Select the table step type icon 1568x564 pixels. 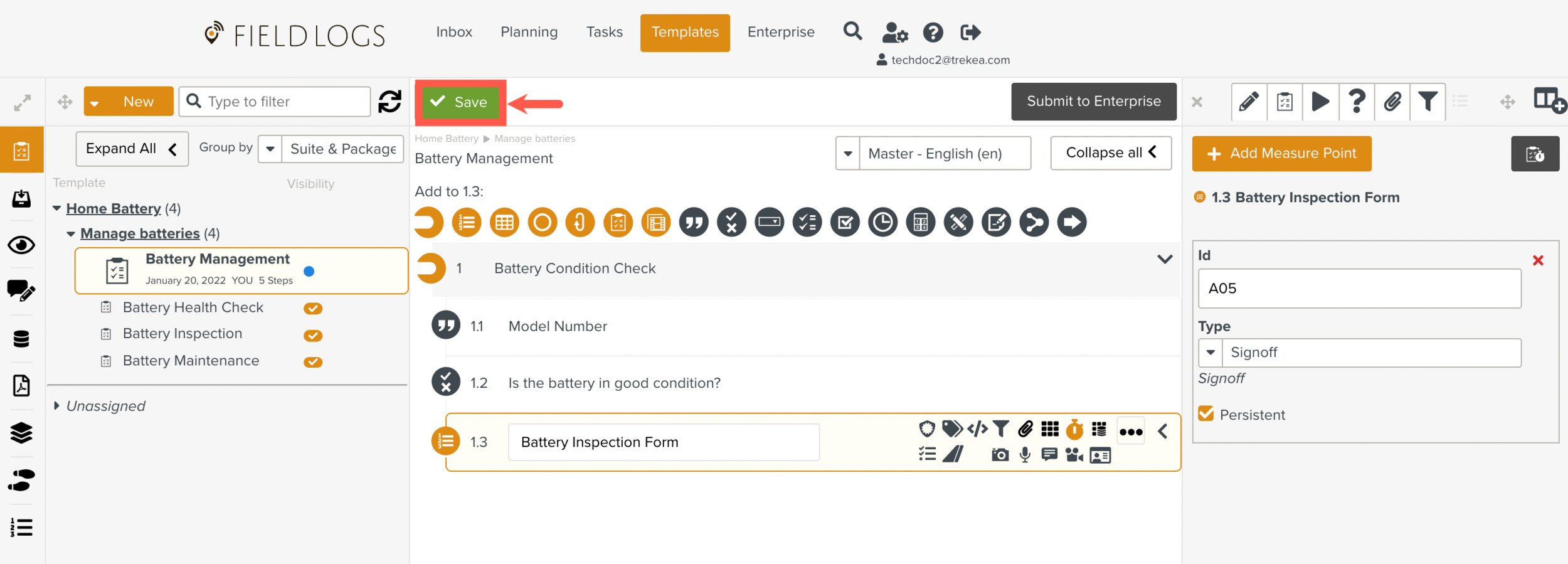[504, 223]
